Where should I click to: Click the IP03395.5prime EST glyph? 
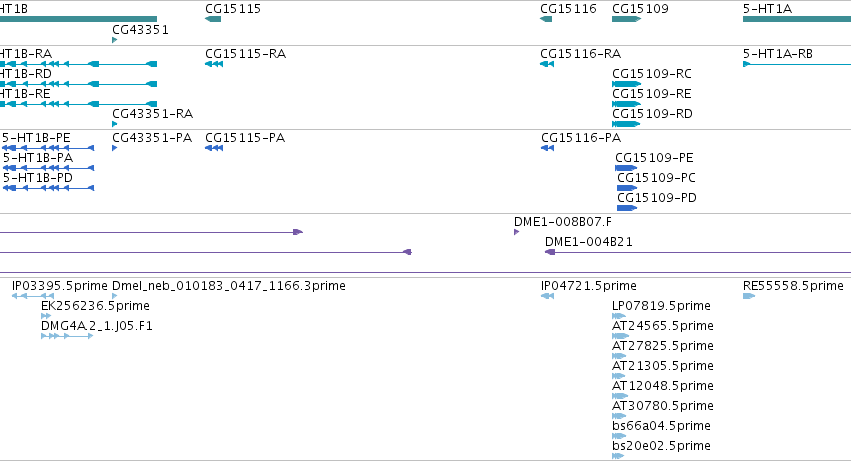[x=33, y=296]
